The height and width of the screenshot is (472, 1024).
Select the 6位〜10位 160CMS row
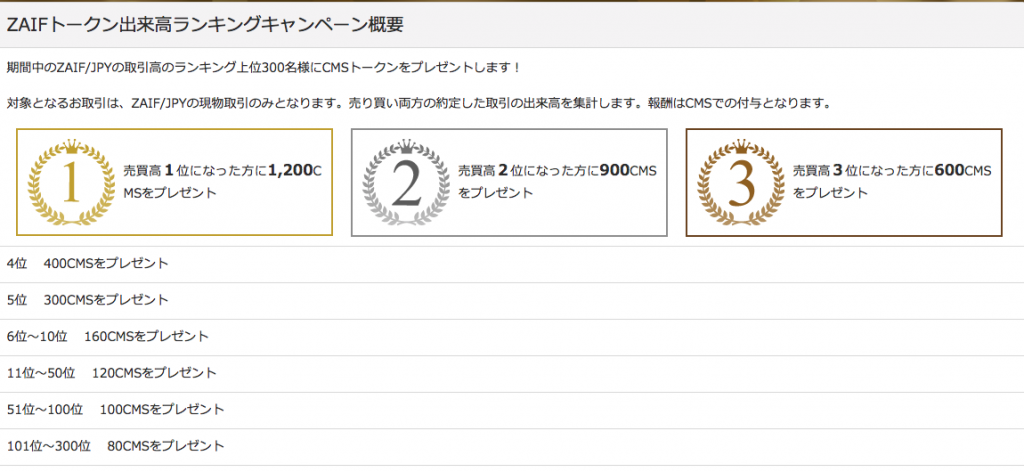pos(512,338)
